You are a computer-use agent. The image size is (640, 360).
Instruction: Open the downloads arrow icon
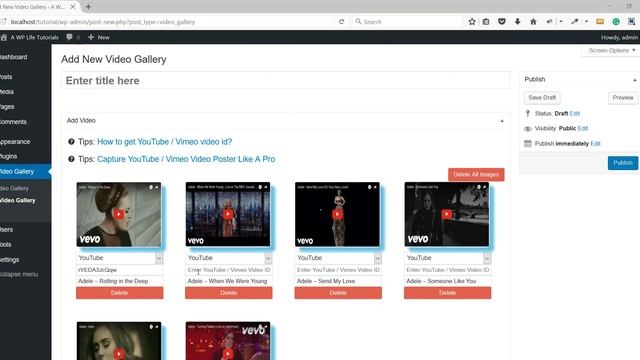pos(517,22)
